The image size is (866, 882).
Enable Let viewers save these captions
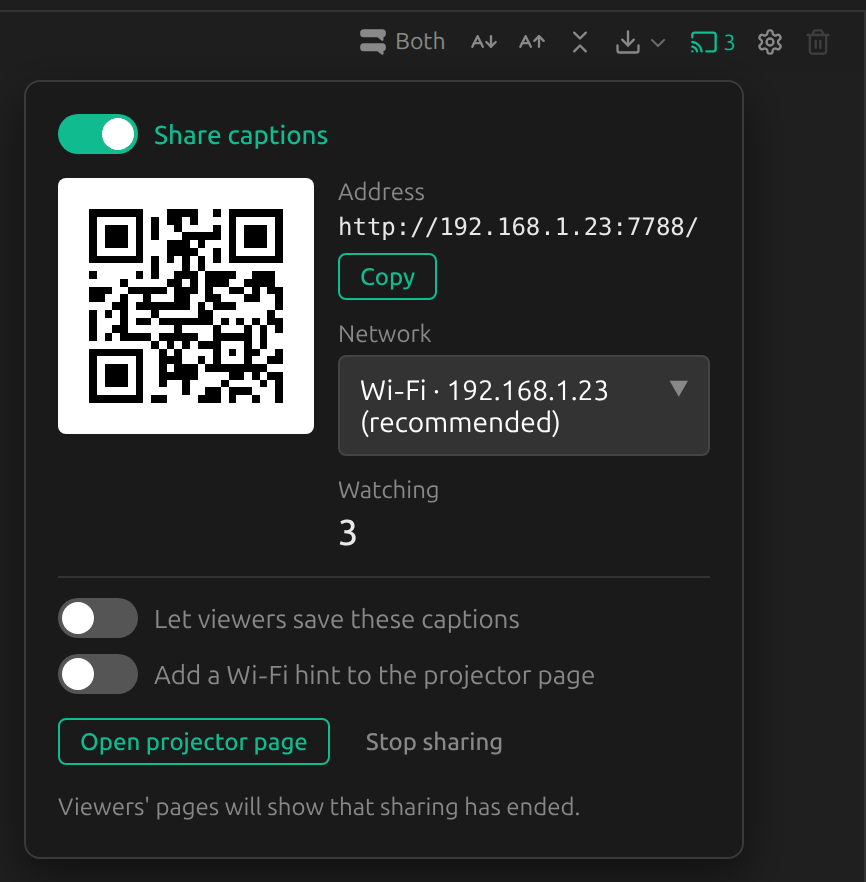pyautogui.click(x=98, y=618)
